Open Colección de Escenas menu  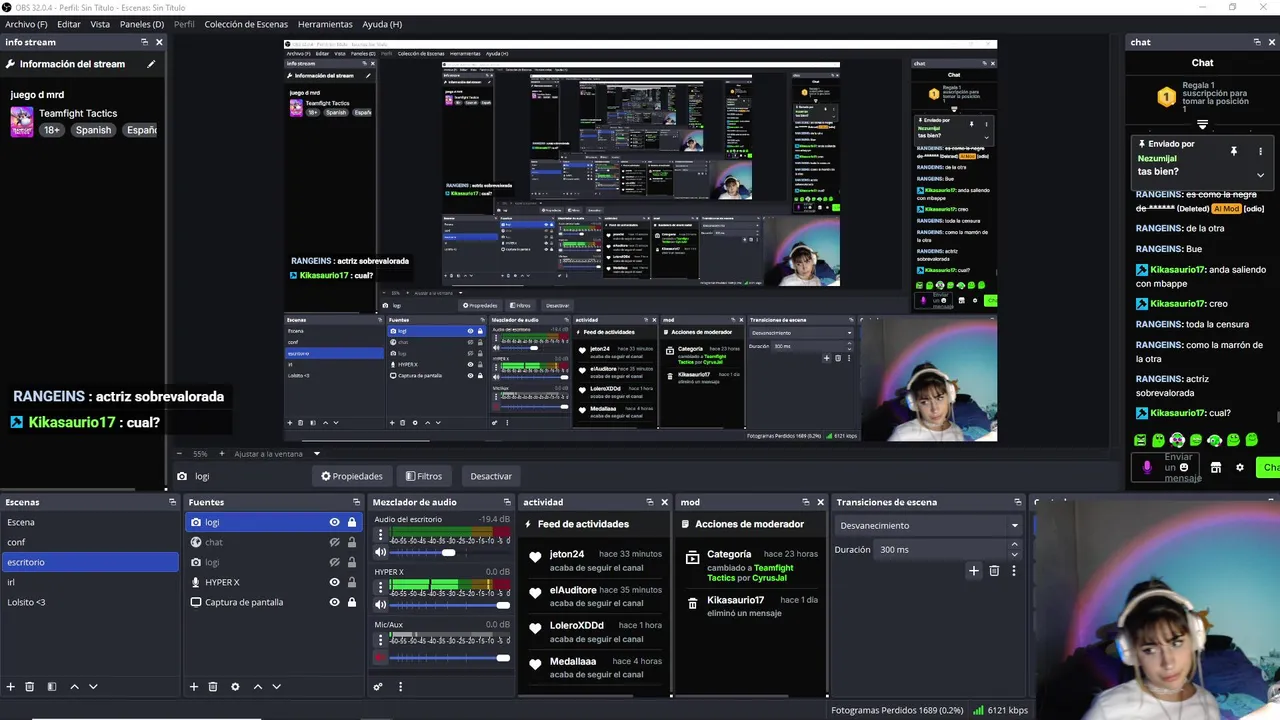pyautogui.click(x=247, y=24)
